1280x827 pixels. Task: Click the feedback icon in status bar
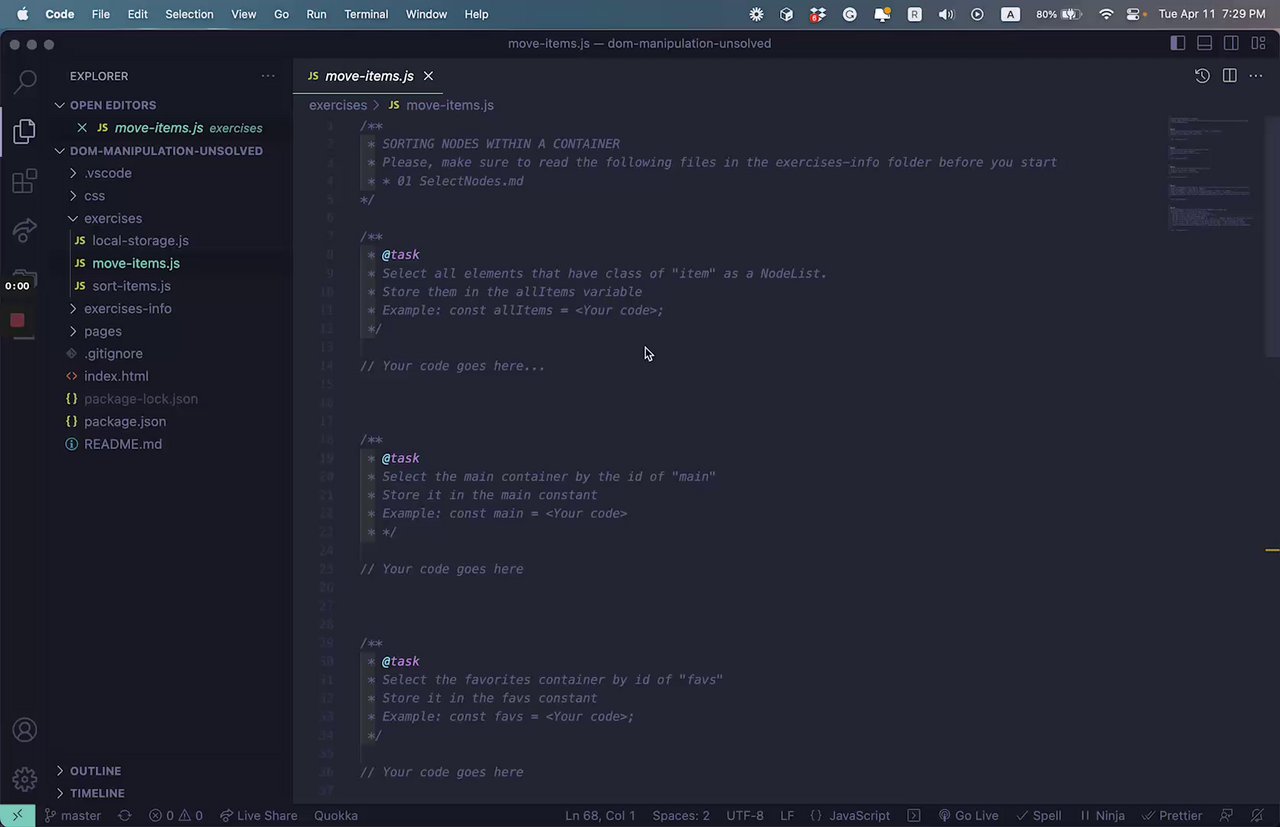click(1227, 815)
